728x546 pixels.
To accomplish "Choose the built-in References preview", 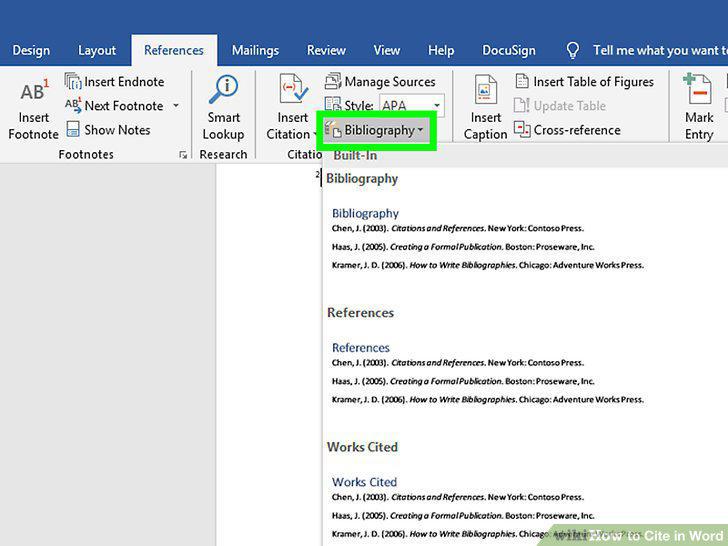I will [525, 375].
